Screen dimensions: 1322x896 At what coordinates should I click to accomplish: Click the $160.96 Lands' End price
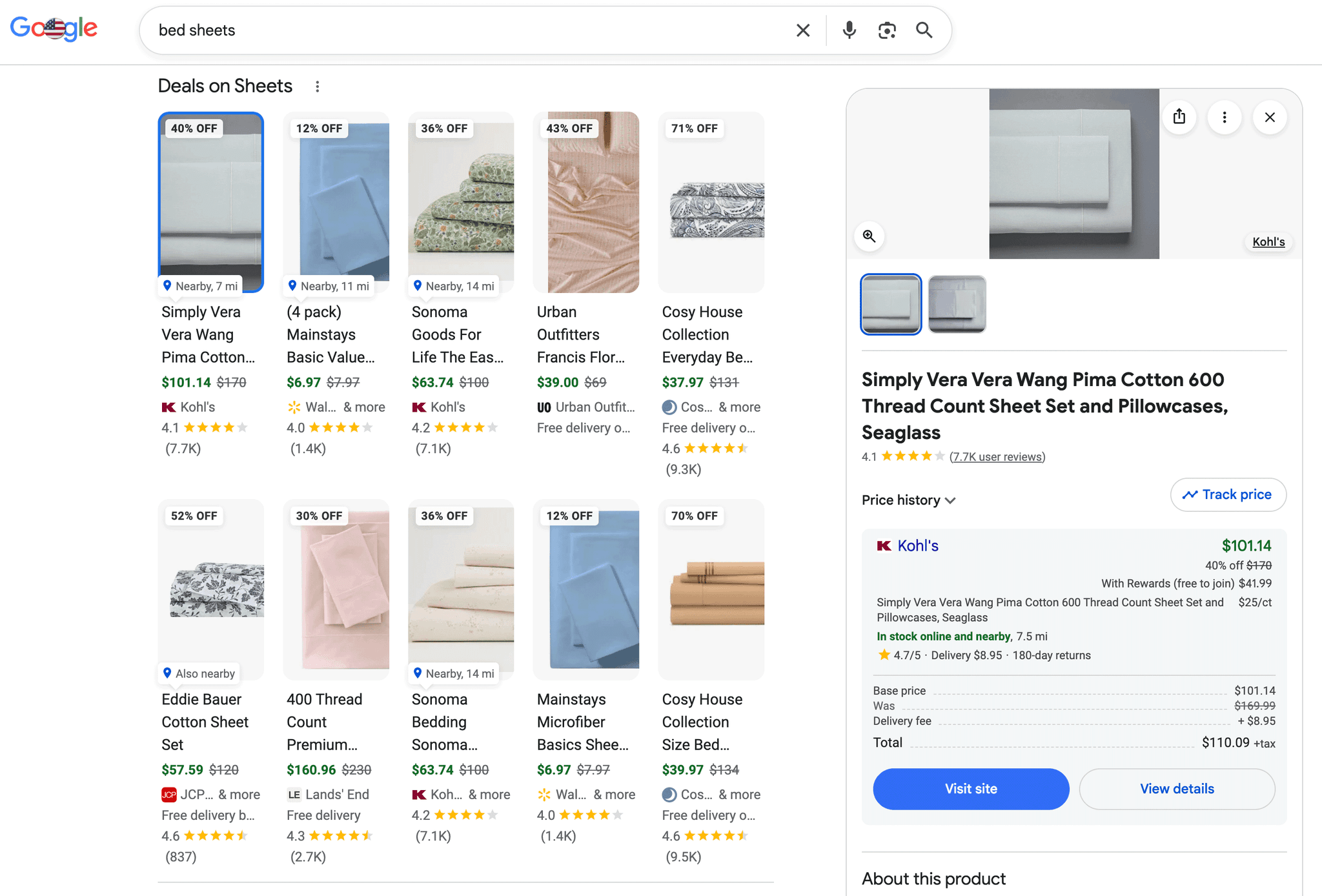[x=311, y=770]
